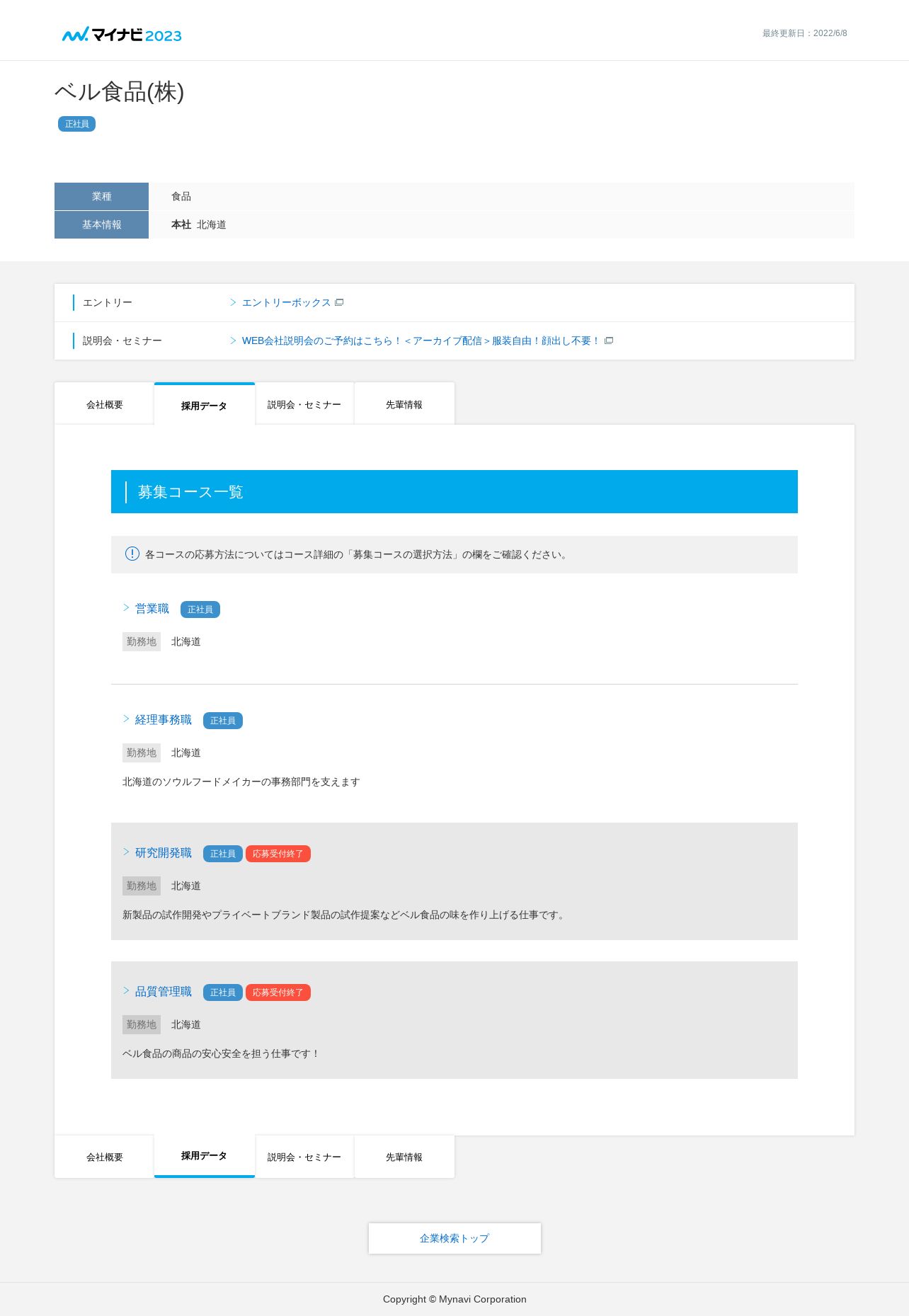
Task: Select top 採用データ tab
Action: tap(204, 405)
